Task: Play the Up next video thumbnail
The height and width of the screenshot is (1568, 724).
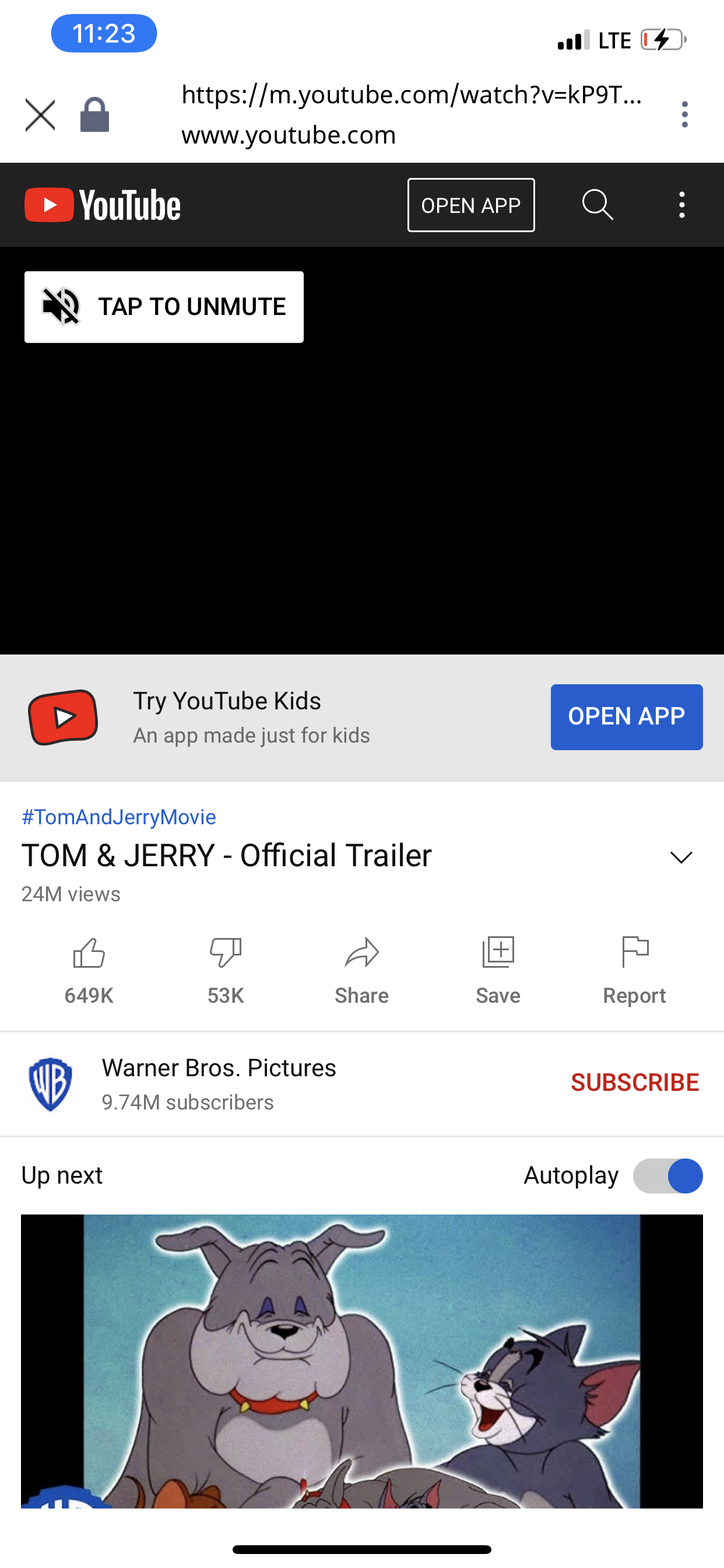Action: pos(361,1360)
